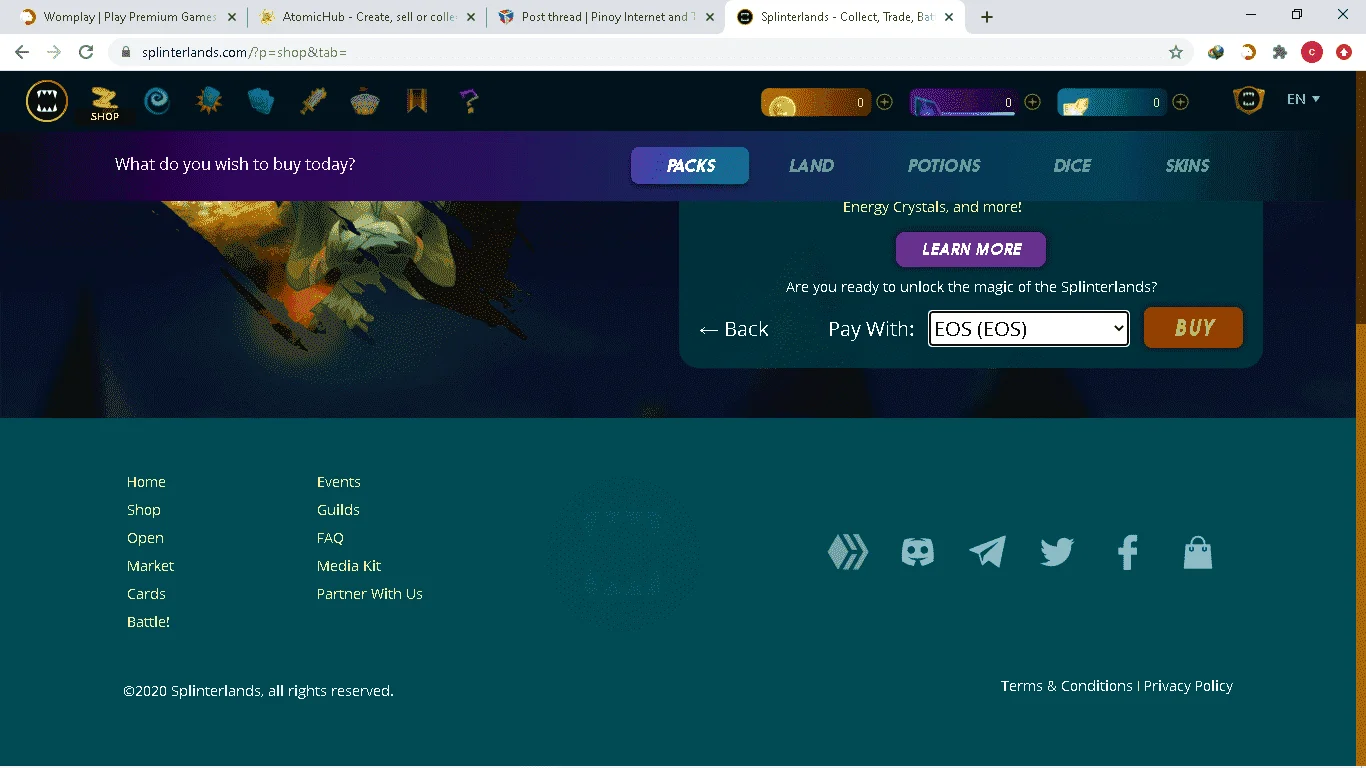Open the Shop footer link
Viewport: 1366px width, 768px height.
point(144,510)
